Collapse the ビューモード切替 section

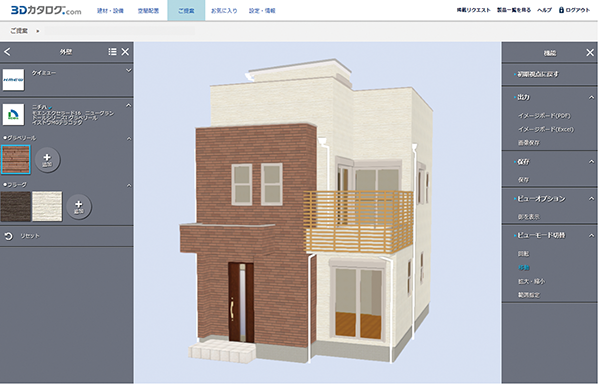(x=591, y=235)
